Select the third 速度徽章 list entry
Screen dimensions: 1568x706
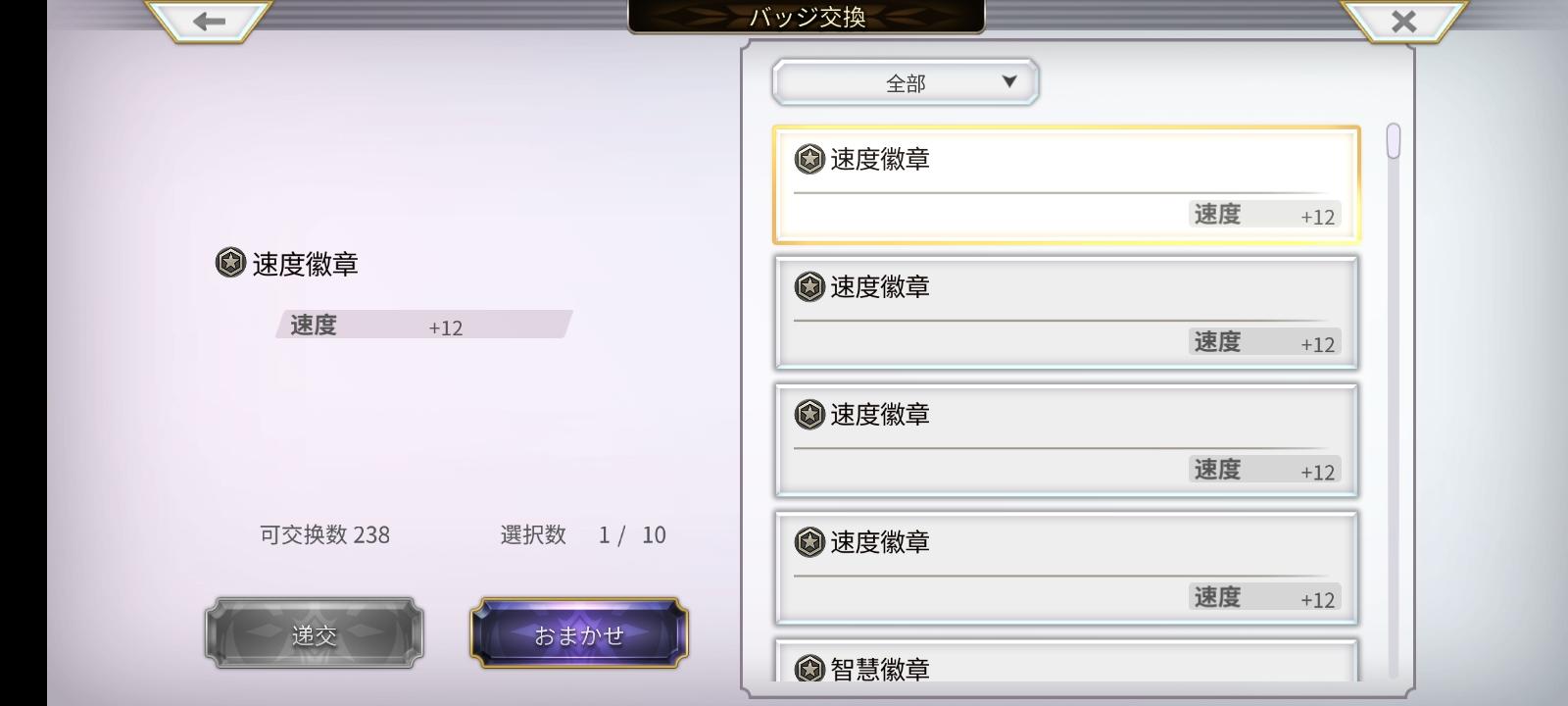(1066, 440)
